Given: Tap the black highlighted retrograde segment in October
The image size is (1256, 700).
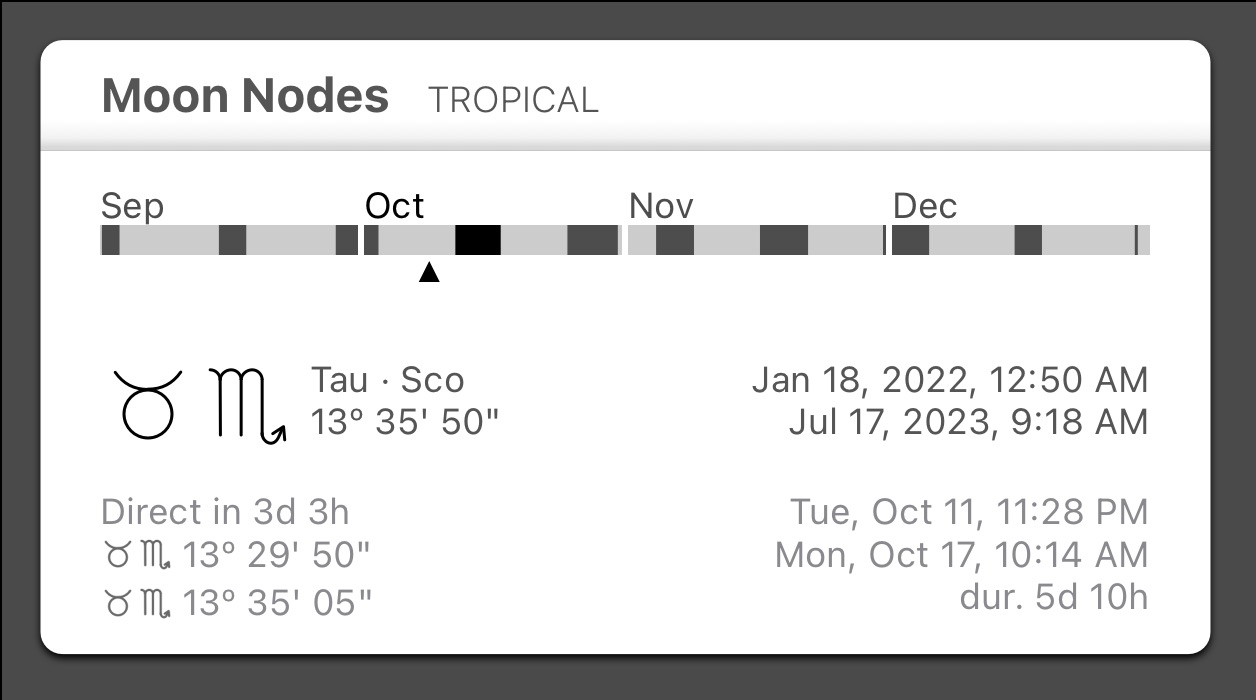Looking at the screenshot, I should (478, 240).
